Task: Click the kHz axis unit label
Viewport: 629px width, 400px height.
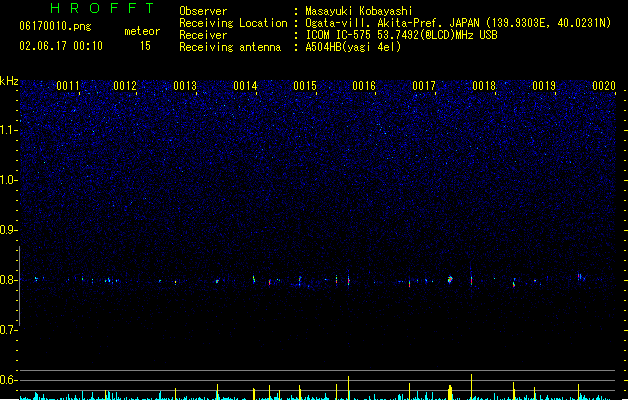Action: tap(9, 81)
